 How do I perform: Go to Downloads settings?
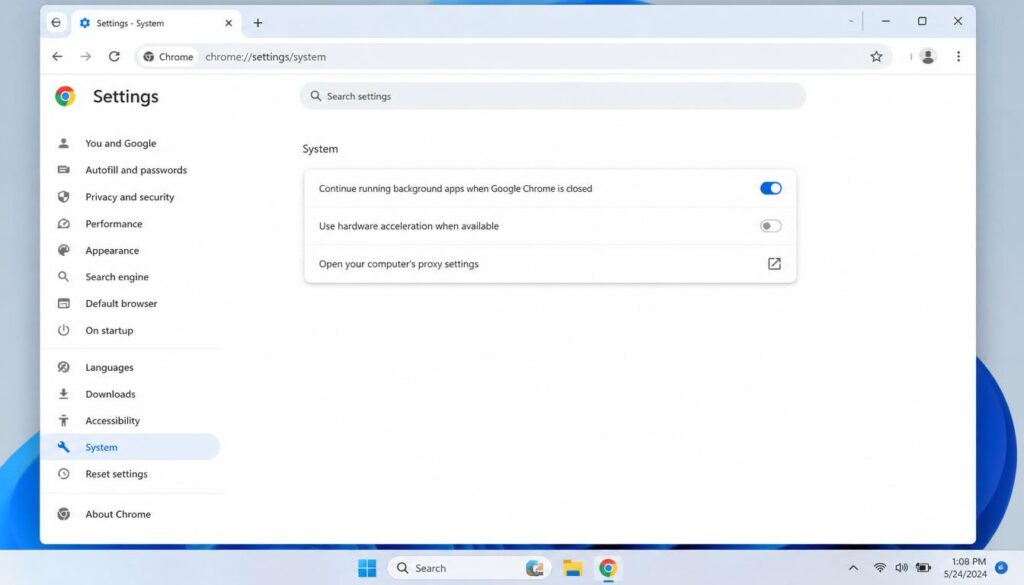point(110,394)
